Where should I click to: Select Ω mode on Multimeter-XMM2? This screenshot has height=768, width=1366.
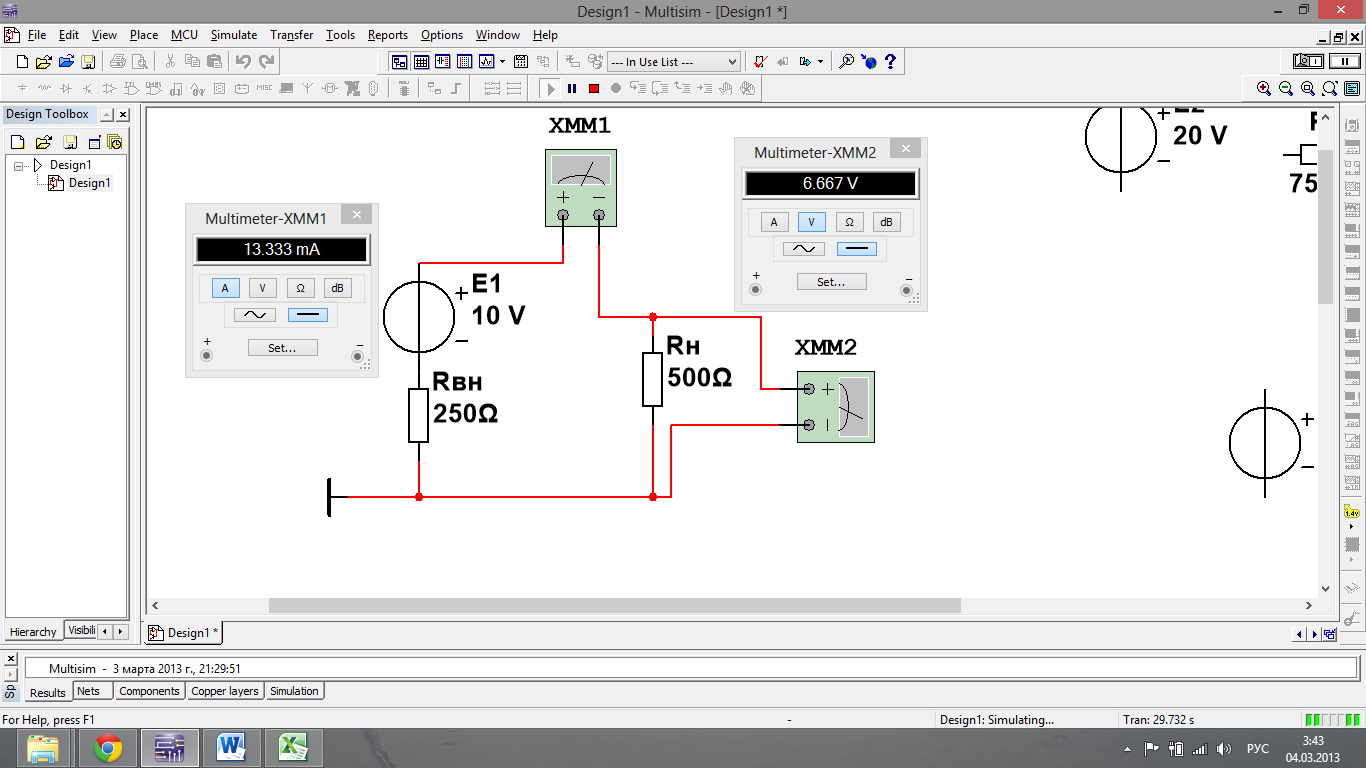(x=849, y=222)
